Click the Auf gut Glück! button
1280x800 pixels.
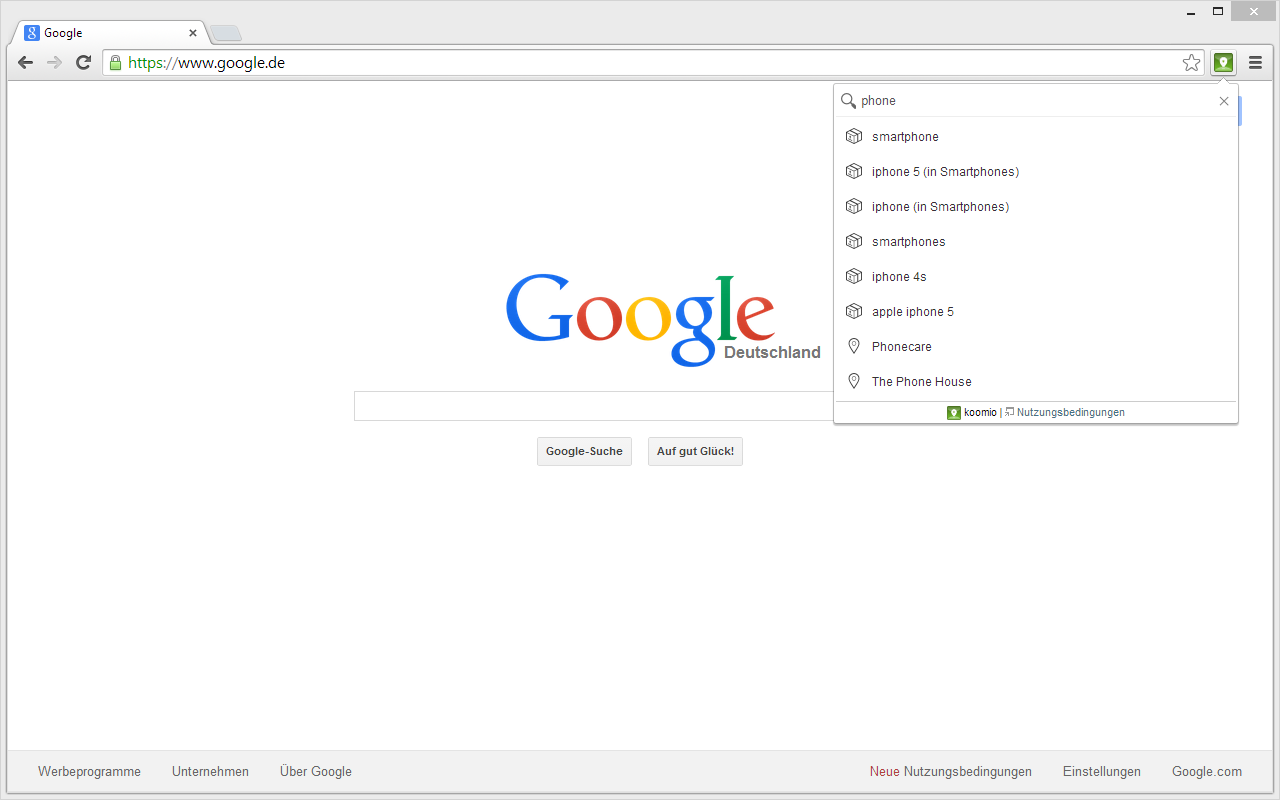695,451
